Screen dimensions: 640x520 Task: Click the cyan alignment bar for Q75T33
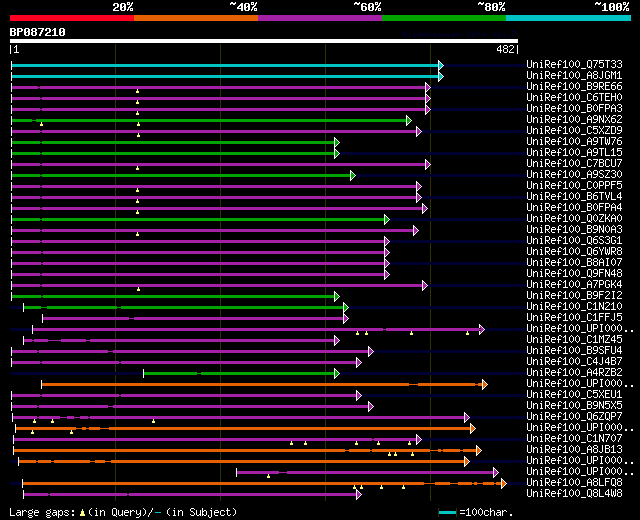pos(225,65)
